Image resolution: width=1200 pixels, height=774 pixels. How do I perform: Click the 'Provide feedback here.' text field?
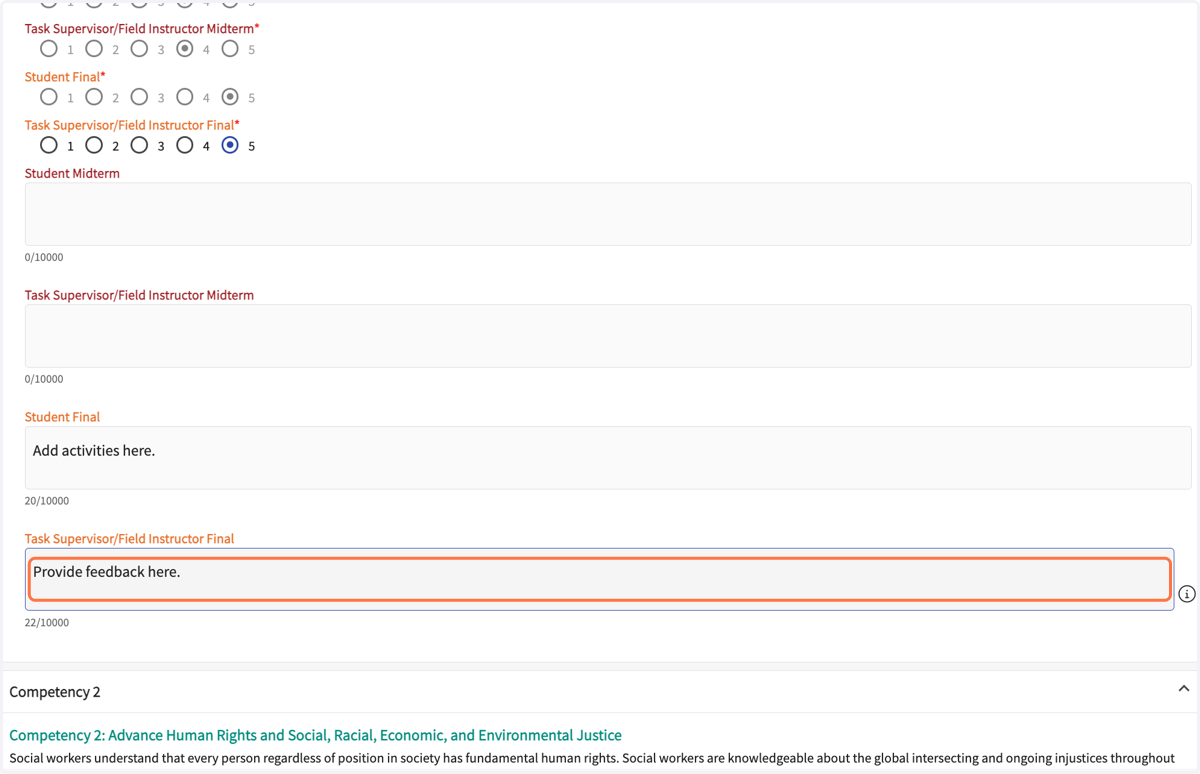pyautogui.click(x=600, y=579)
